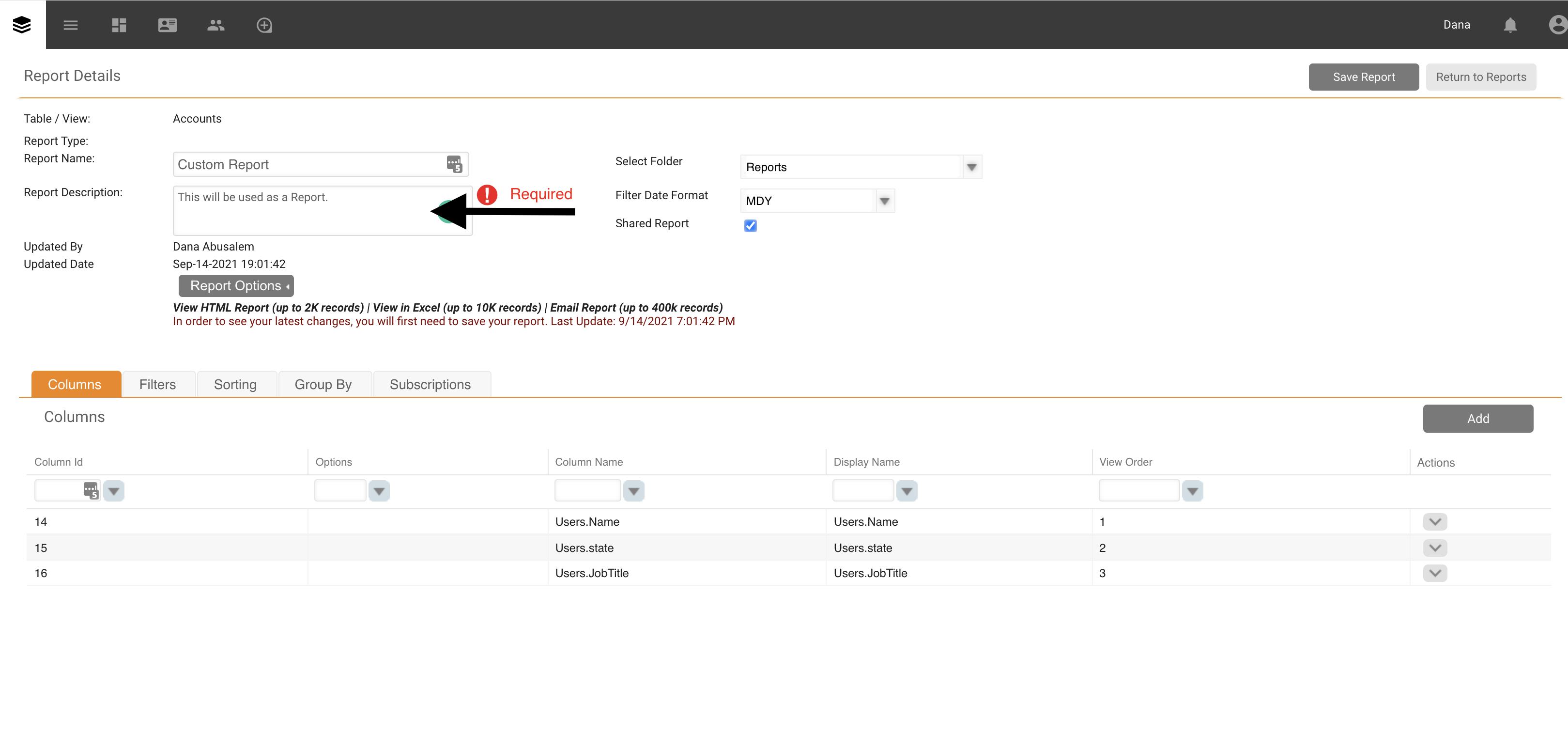Expand the Select Folder dropdown
This screenshot has width=1568, height=737.
[971, 167]
